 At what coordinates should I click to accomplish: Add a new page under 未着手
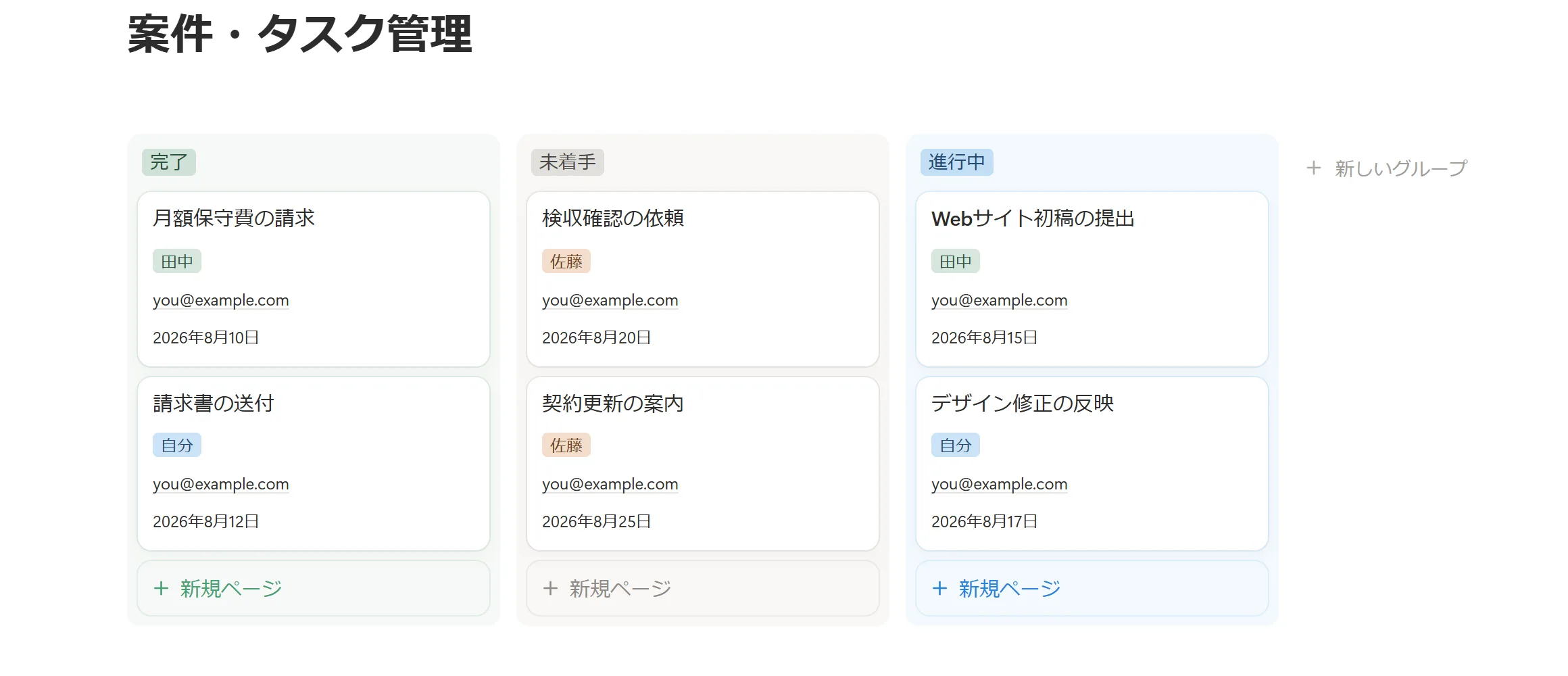tap(703, 588)
